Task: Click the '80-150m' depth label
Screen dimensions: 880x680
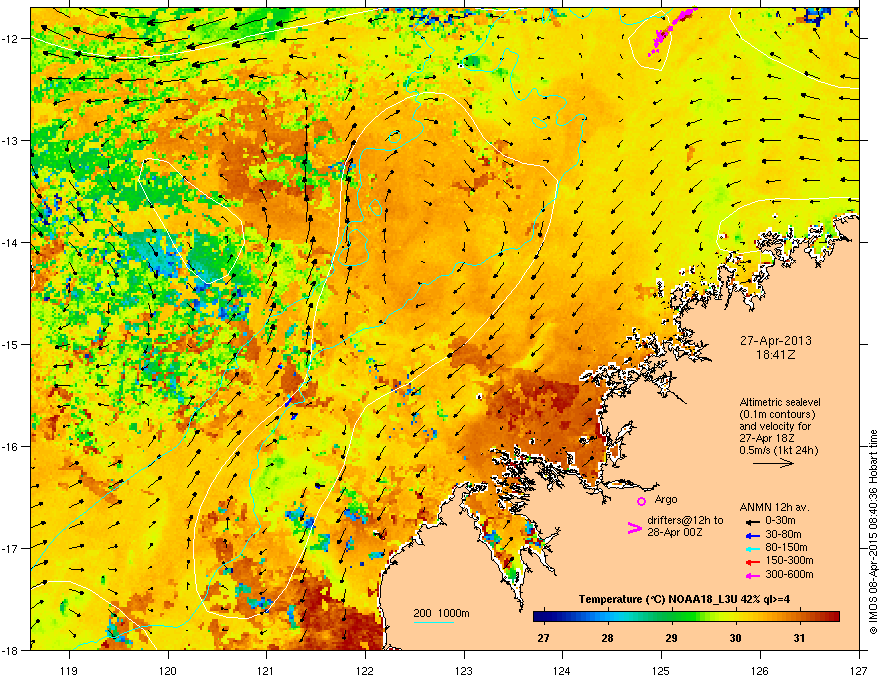Action: click(786, 548)
